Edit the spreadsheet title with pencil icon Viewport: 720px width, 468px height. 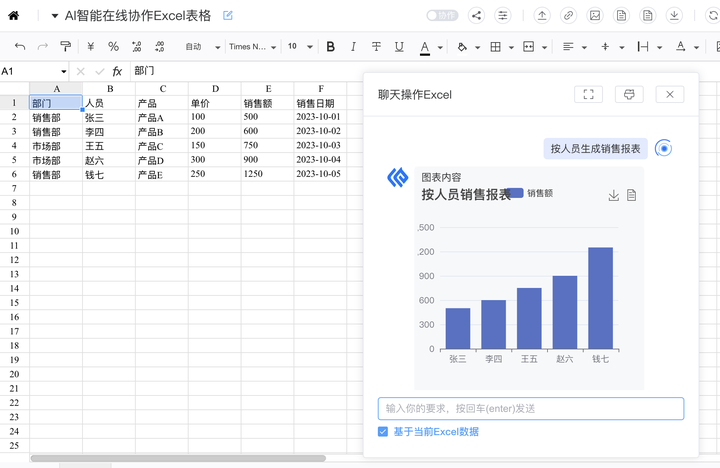[228, 16]
